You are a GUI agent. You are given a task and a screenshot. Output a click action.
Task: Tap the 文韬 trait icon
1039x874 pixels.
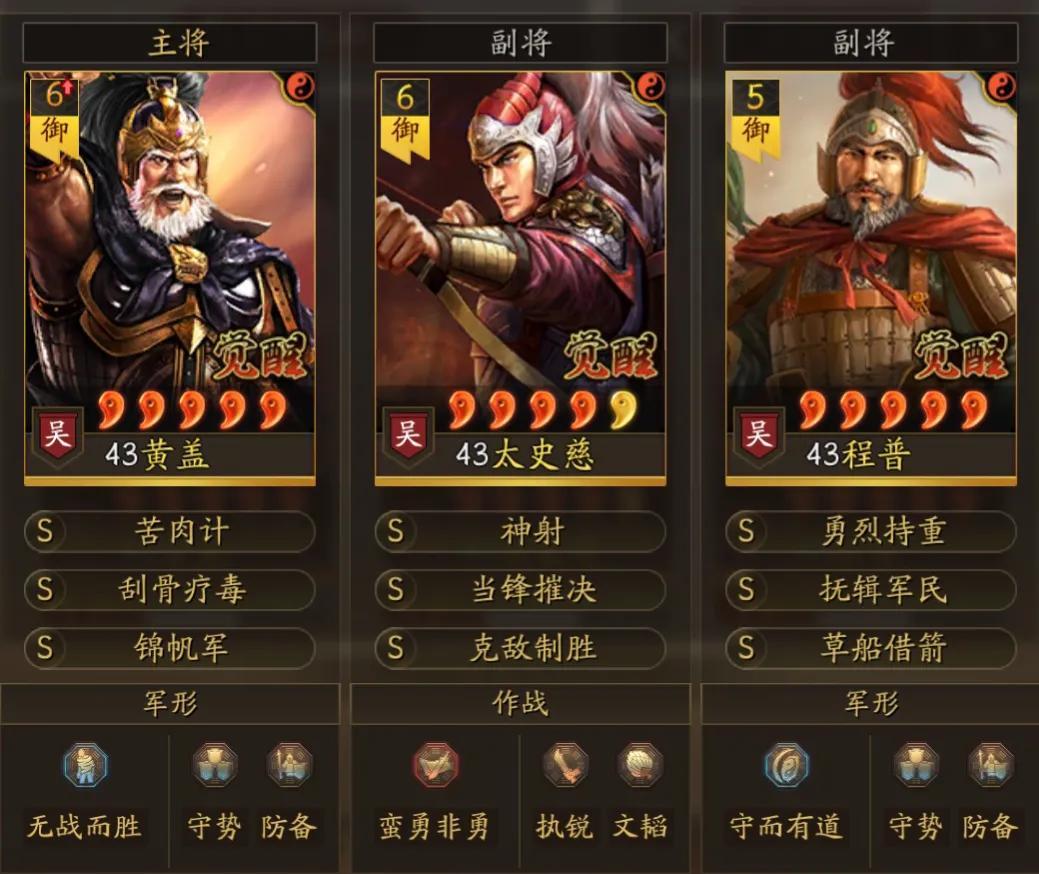[x=639, y=765]
